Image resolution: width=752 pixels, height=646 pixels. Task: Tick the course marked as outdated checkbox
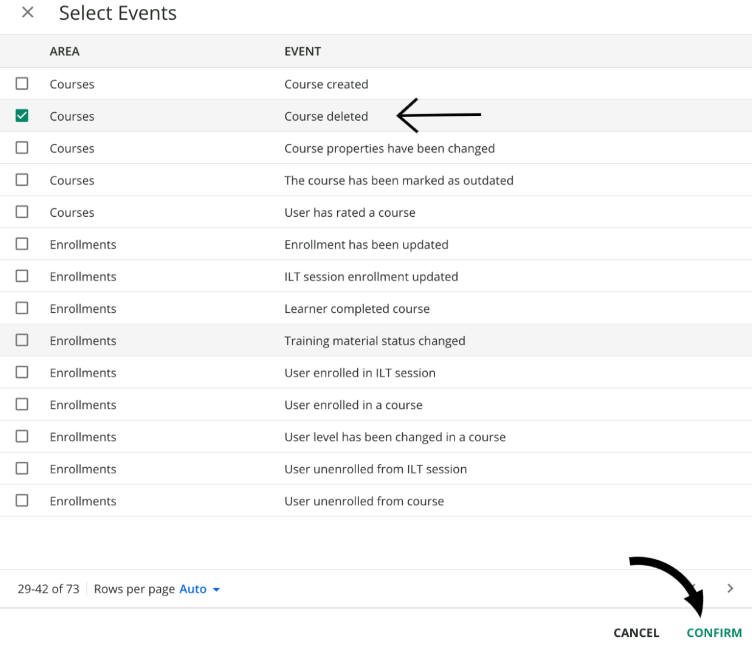click(22, 180)
